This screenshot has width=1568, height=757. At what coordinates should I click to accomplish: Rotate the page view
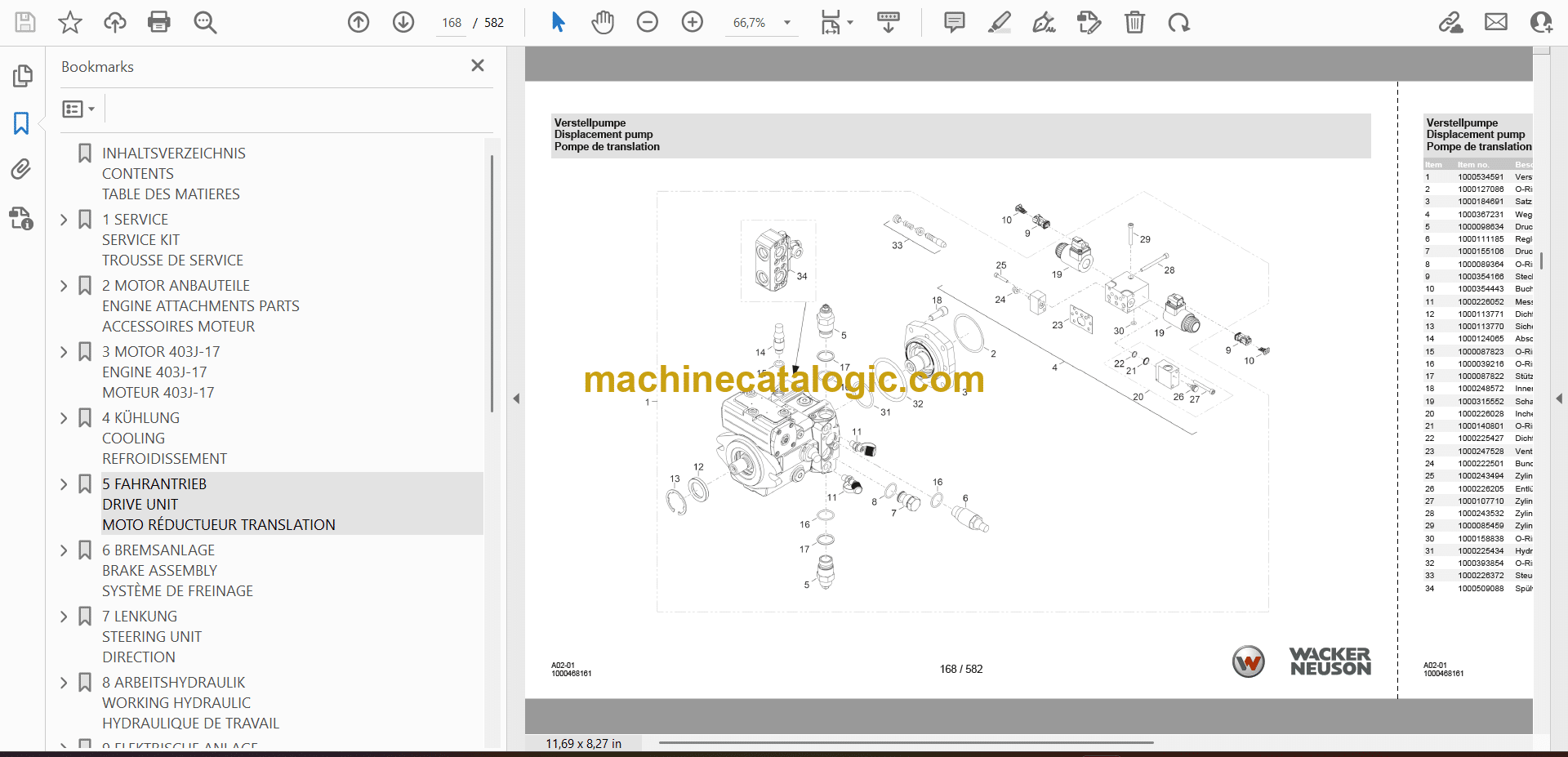point(1178,22)
